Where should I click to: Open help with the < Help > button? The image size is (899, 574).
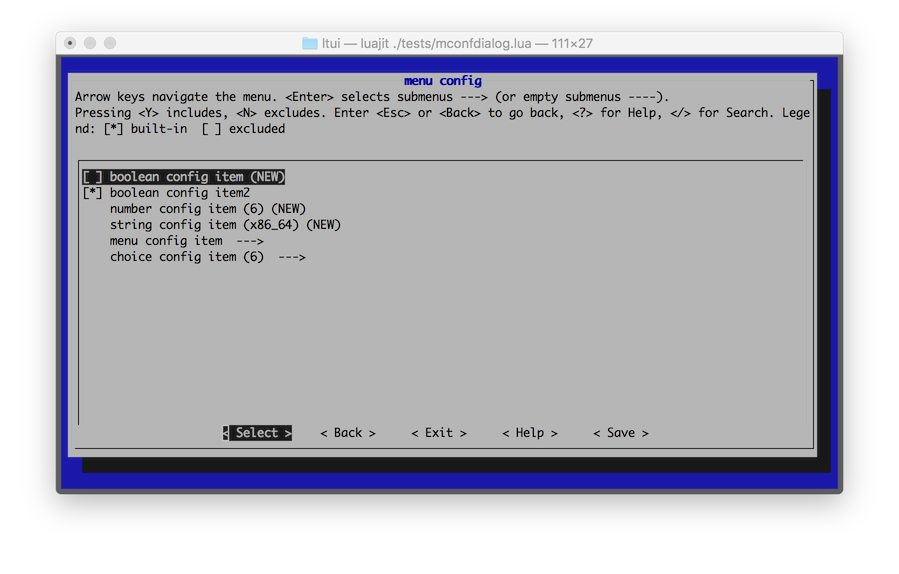pyautogui.click(x=530, y=433)
